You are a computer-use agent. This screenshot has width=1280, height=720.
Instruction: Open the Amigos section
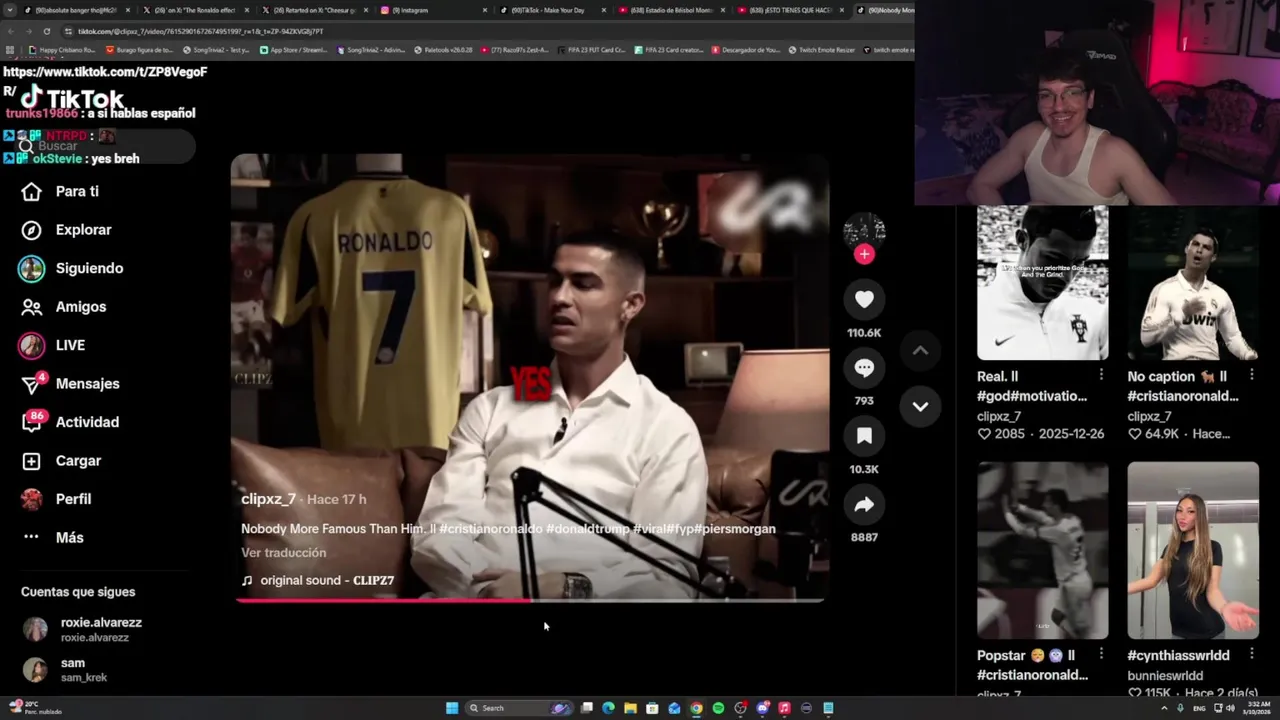click(x=64, y=307)
